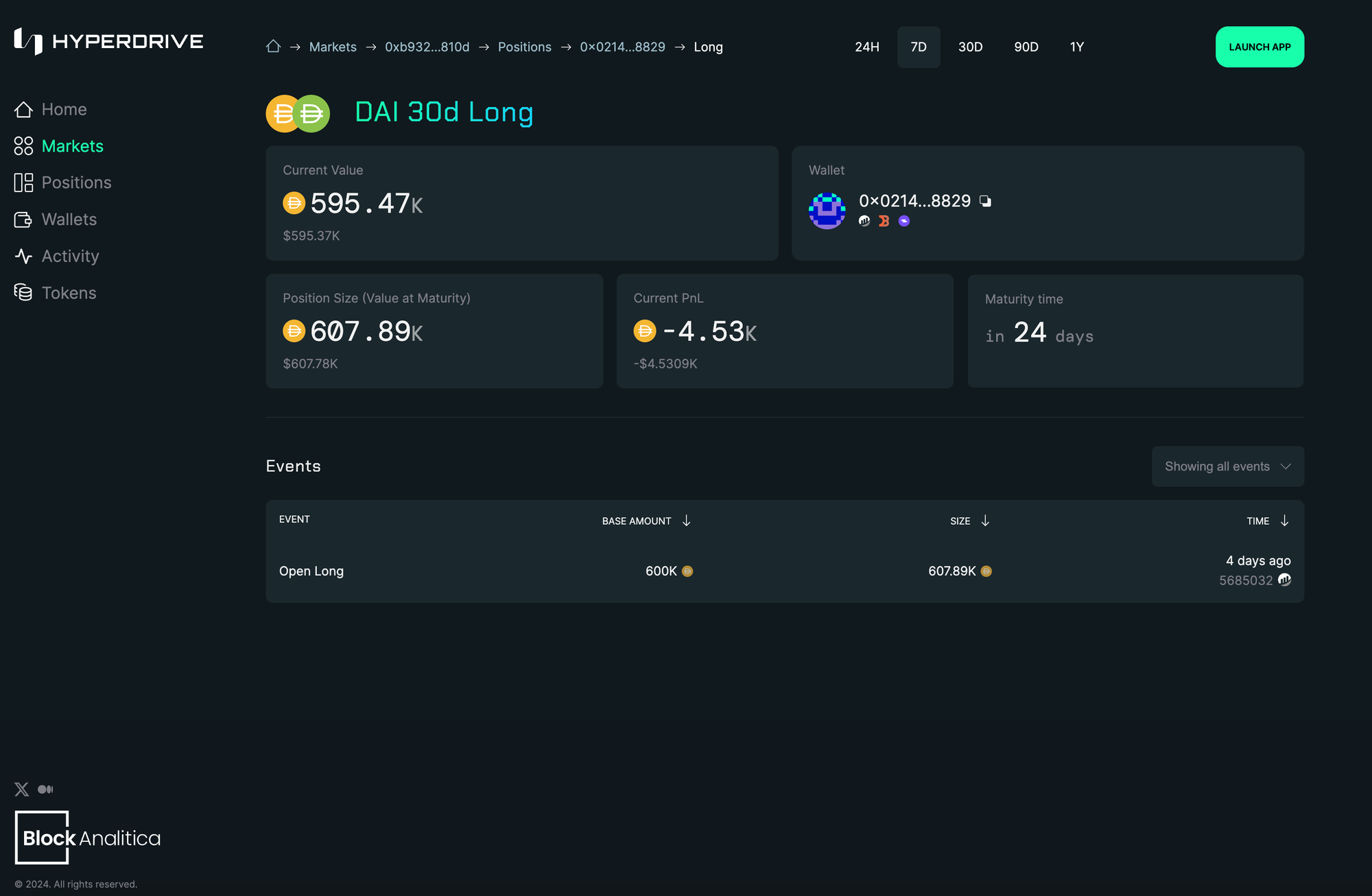Viewport: 1372px width, 896px height.
Task: Open the X (Twitter) social link
Action: tap(22, 789)
